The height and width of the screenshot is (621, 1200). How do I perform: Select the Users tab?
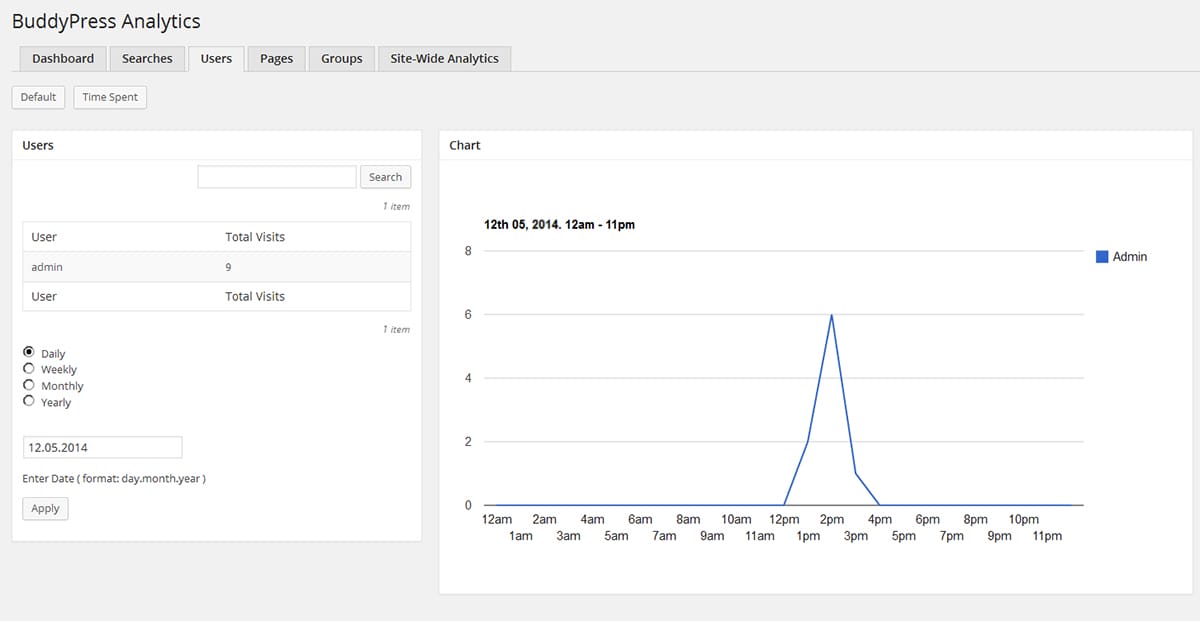click(216, 59)
